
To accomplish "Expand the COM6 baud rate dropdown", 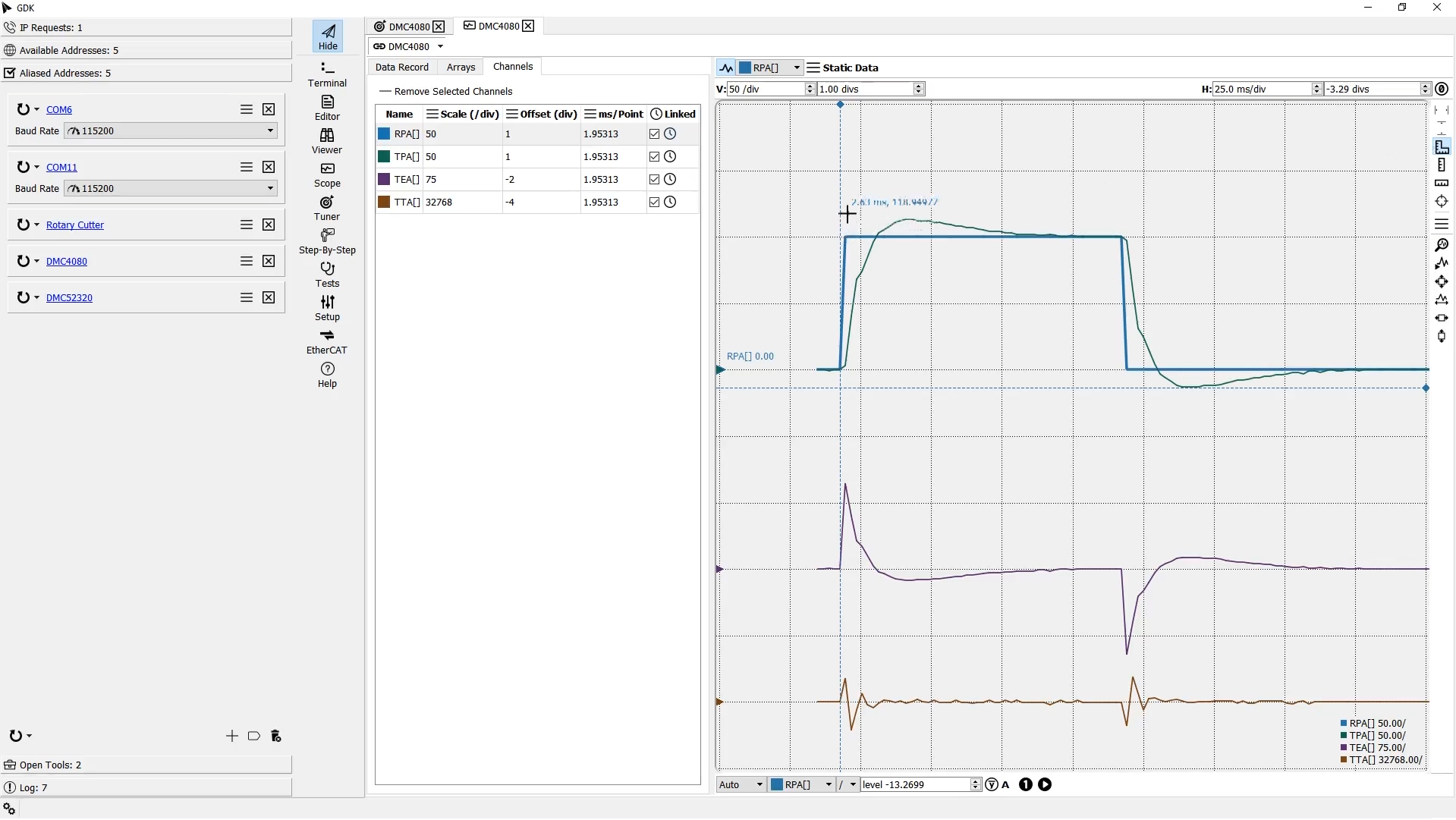I will click(269, 131).
